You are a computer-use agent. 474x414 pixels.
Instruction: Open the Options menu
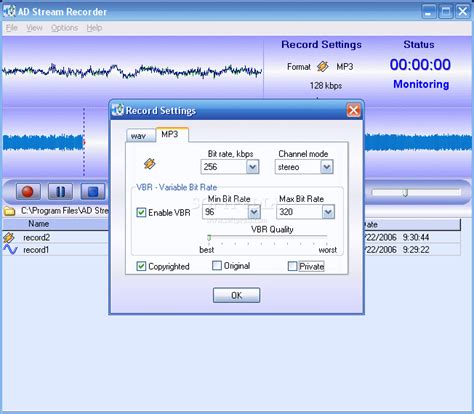pos(64,28)
